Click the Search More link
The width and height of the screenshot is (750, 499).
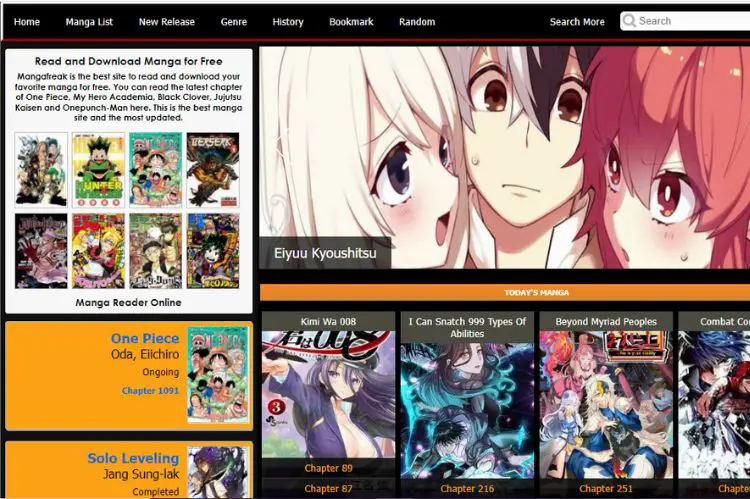point(577,22)
